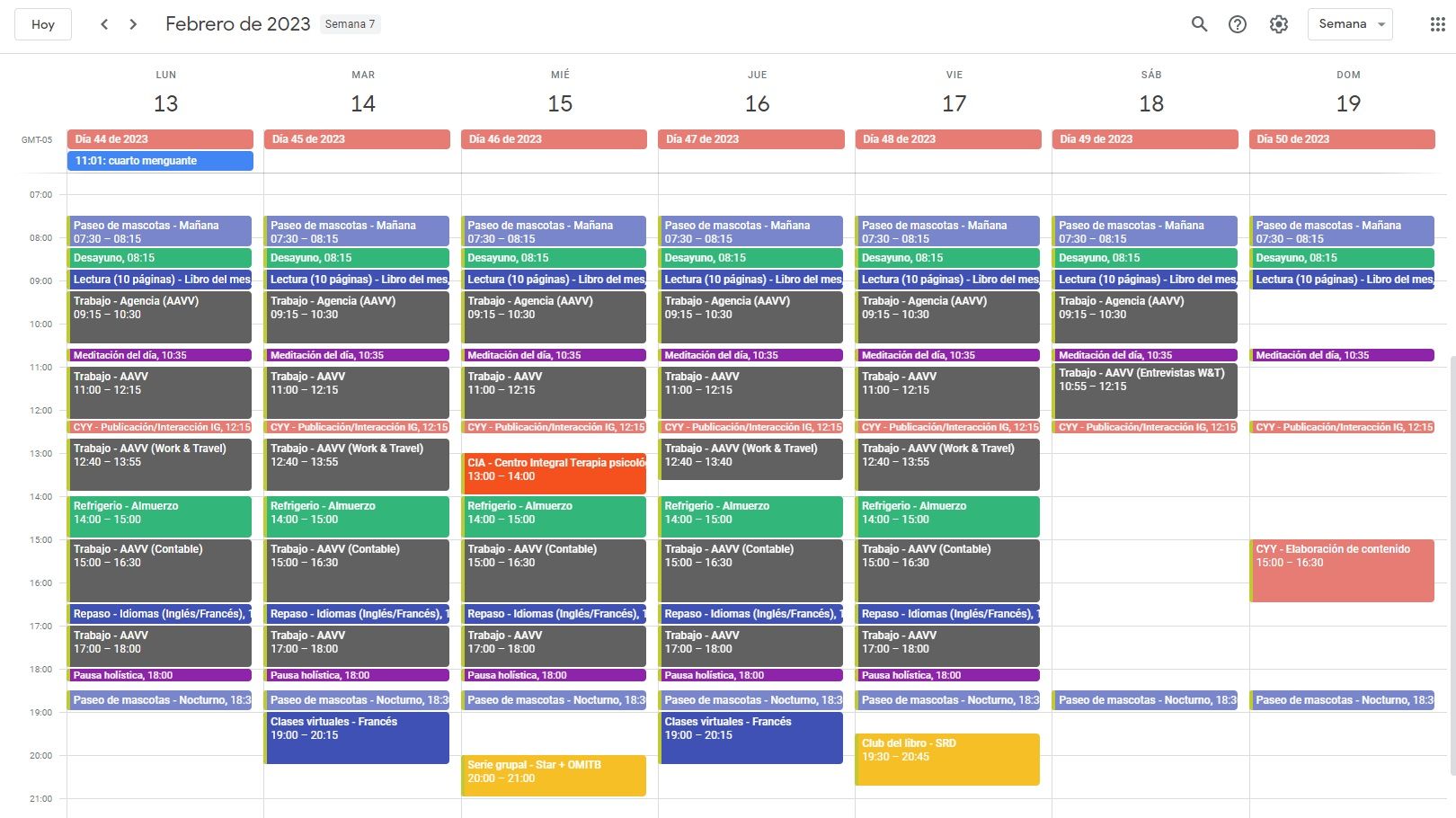The height and width of the screenshot is (818, 1456).
Task: Open Wednesday's 'Trabajo - AAVV 17:00 – 18:00' event
Action: (x=554, y=646)
